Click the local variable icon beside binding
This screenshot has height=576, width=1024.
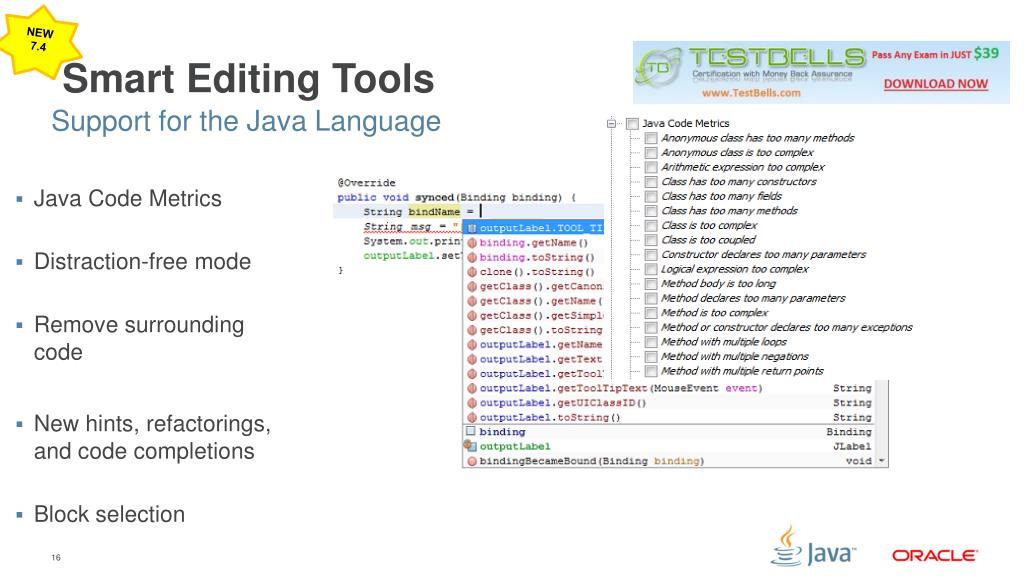470,431
